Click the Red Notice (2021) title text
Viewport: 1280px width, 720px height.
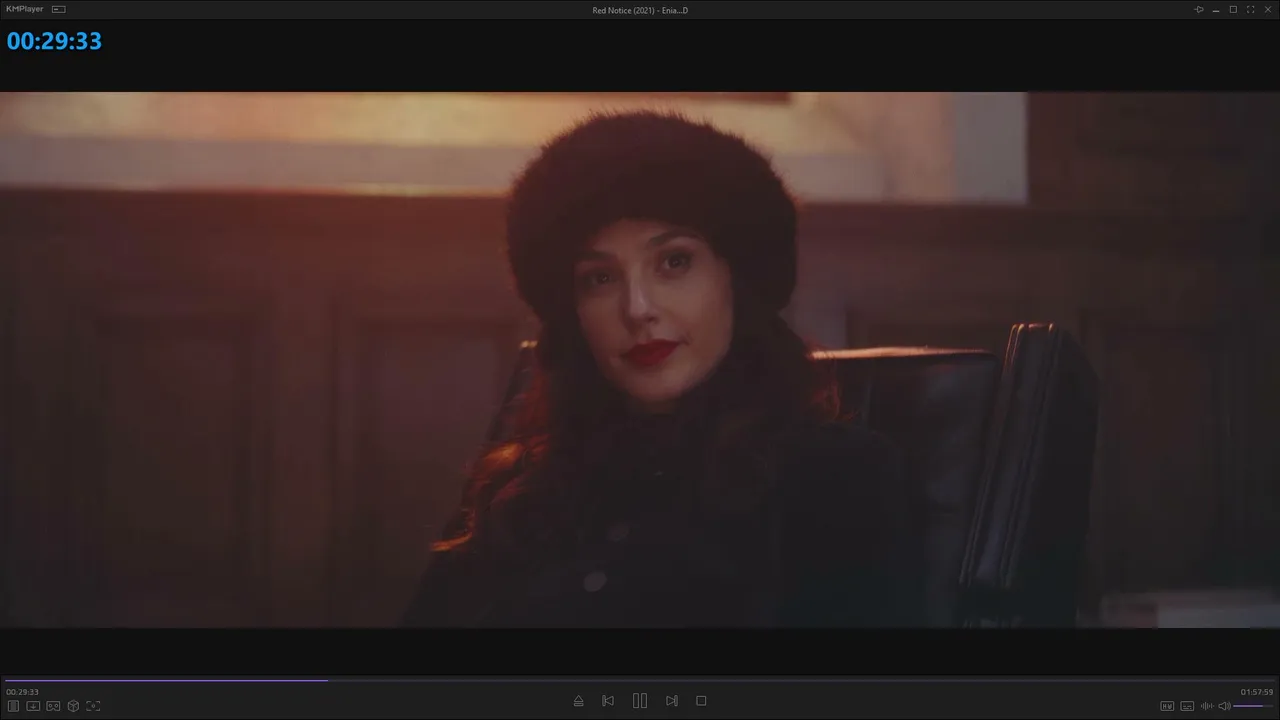(640, 10)
